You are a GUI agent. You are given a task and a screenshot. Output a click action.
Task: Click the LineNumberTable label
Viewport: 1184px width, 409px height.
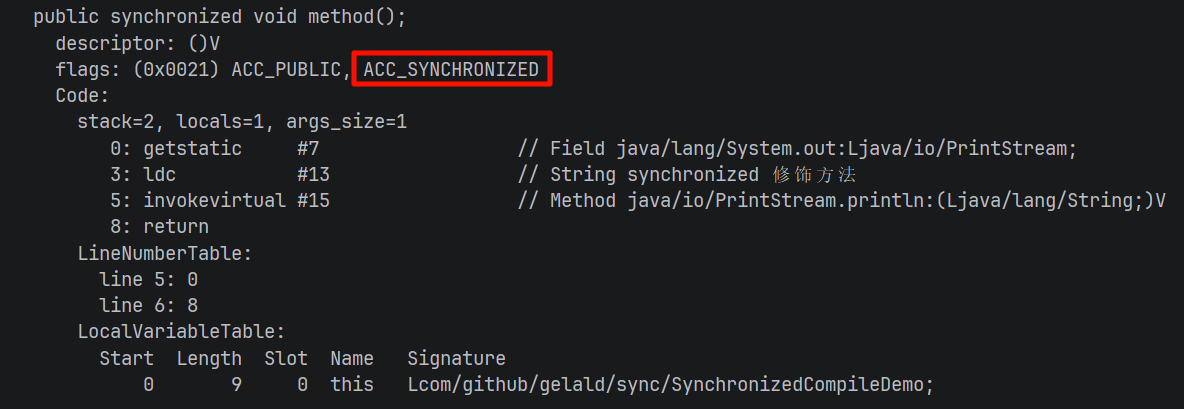(x=165, y=253)
